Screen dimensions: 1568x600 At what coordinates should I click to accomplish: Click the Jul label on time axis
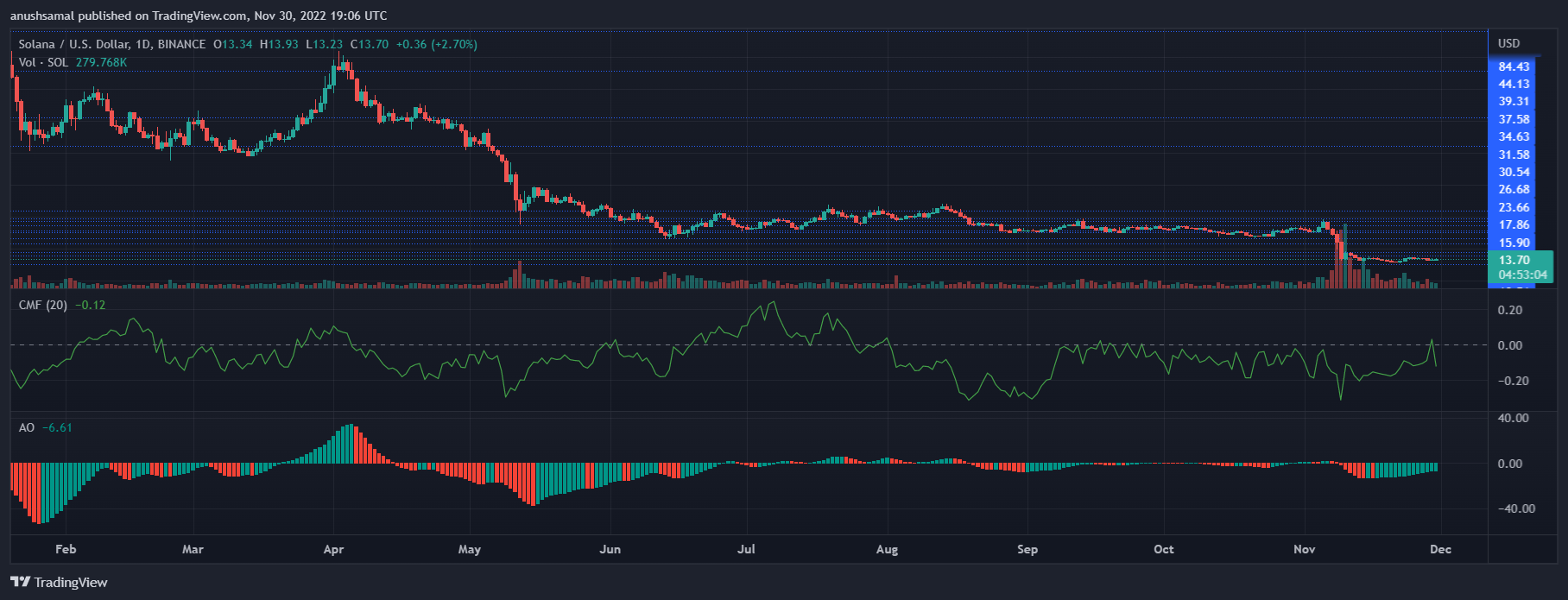pos(746,549)
